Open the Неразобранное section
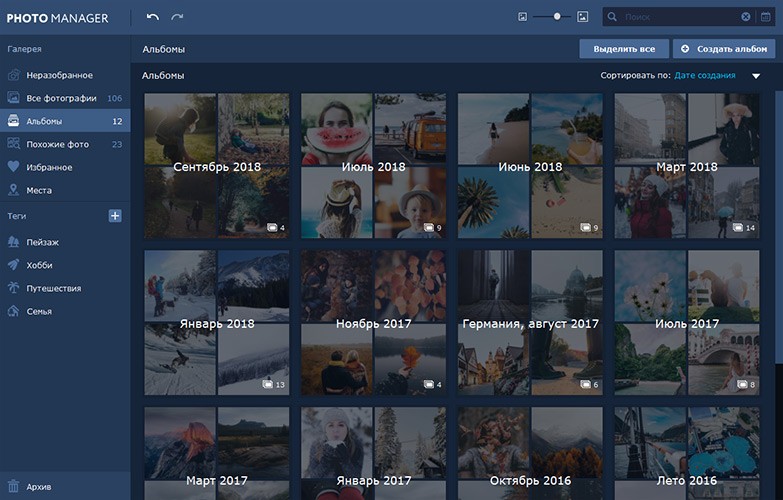The height and width of the screenshot is (500, 783). click(x=65, y=75)
